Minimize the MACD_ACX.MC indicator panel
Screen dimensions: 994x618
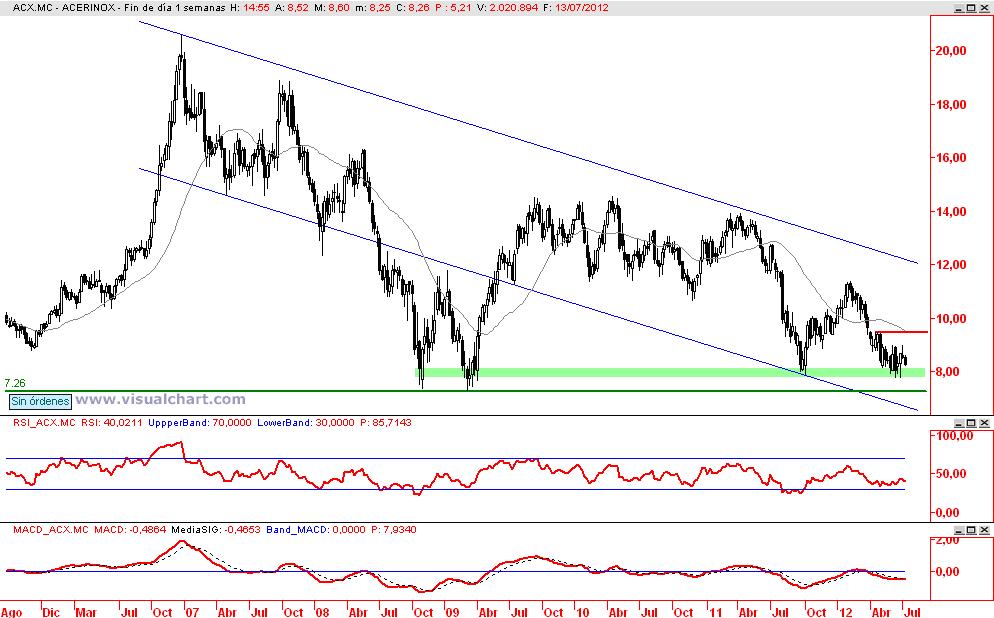[x=959, y=529]
